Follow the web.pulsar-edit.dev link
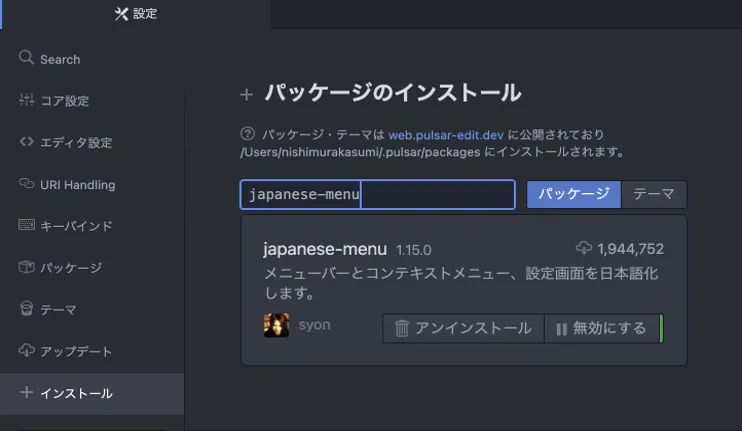The height and width of the screenshot is (431, 742). [x=446, y=135]
